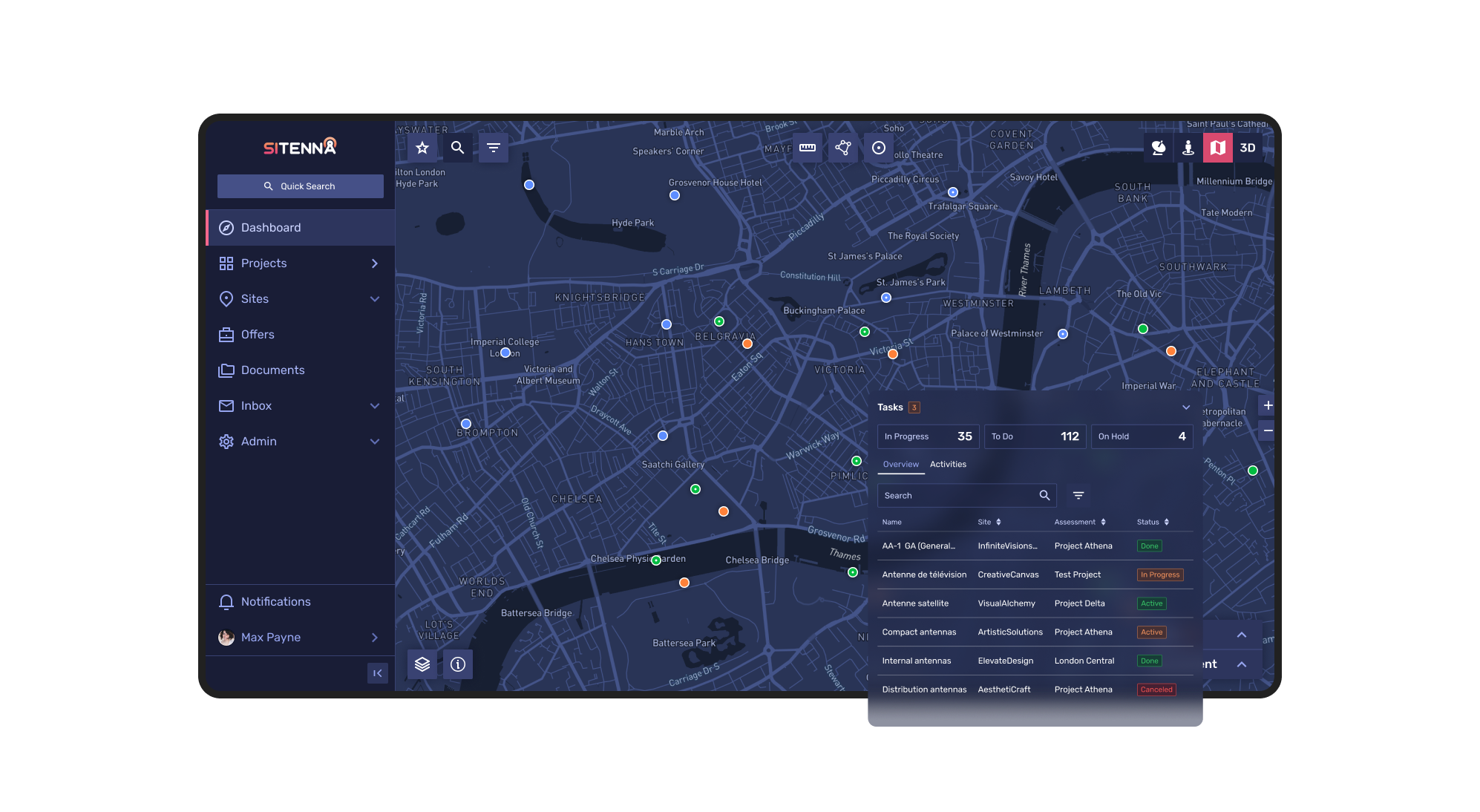The height and width of the screenshot is (812, 1480).
Task: Collapse the sidebar with the chevron button
Action: pyautogui.click(x=377, y=673)
